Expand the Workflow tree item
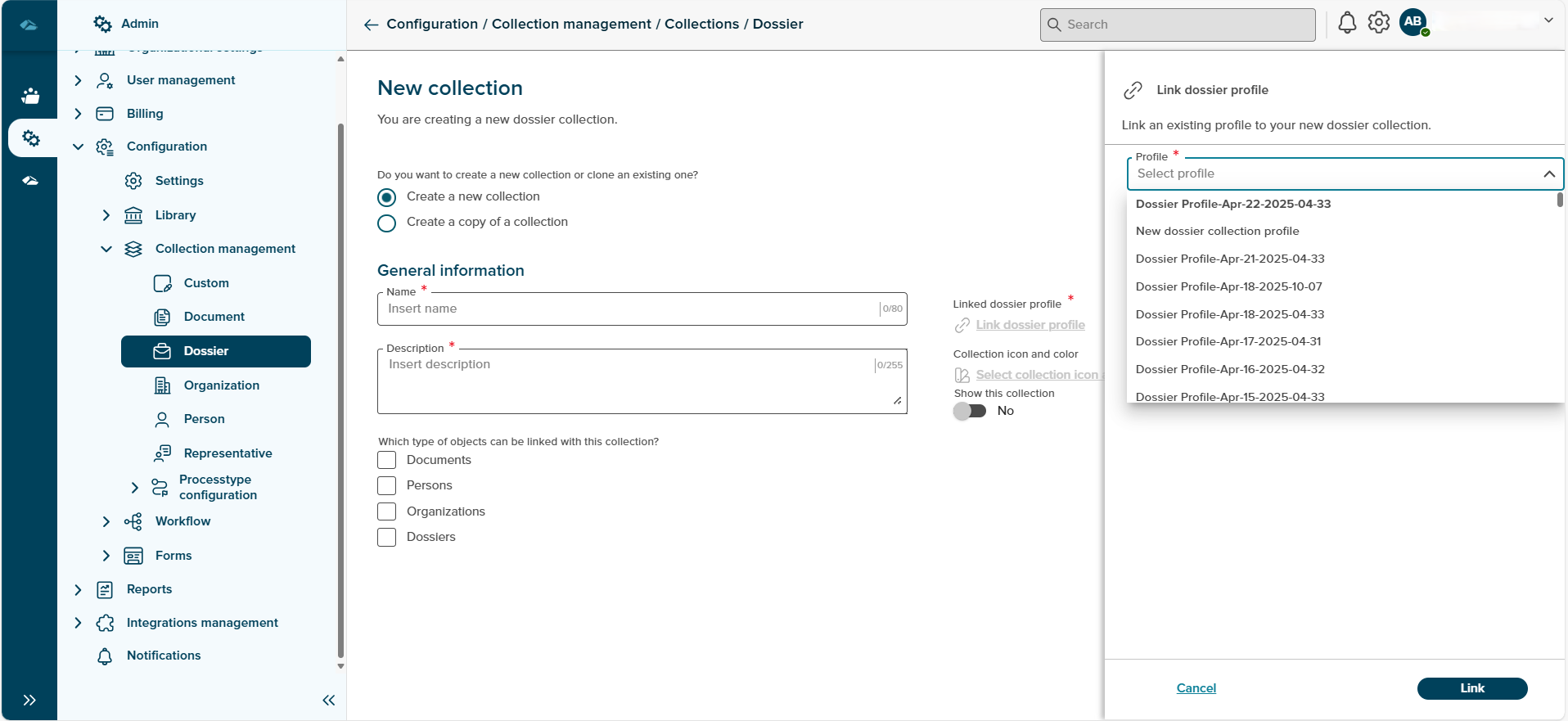 [x=106, y=521]
